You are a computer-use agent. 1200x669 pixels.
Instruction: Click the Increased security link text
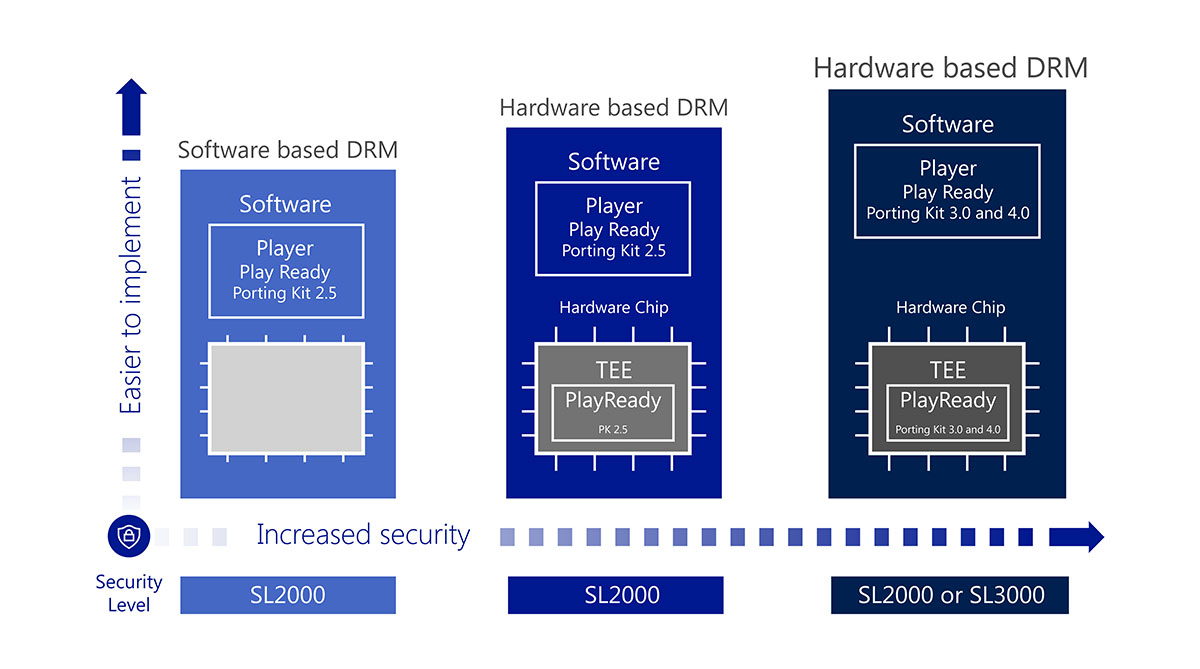tap(363, 535)
